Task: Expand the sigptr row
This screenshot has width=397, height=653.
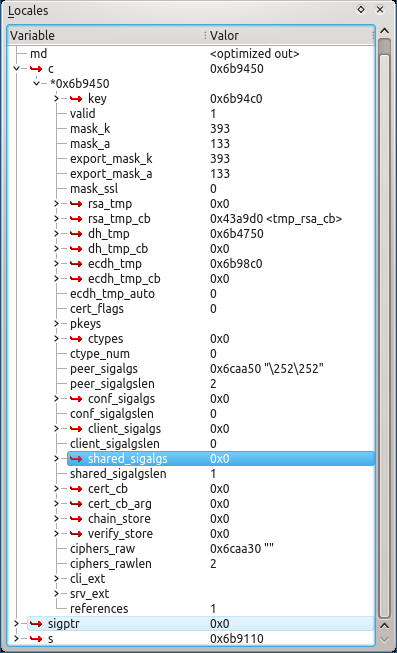Action: click(x=17, y=623)
